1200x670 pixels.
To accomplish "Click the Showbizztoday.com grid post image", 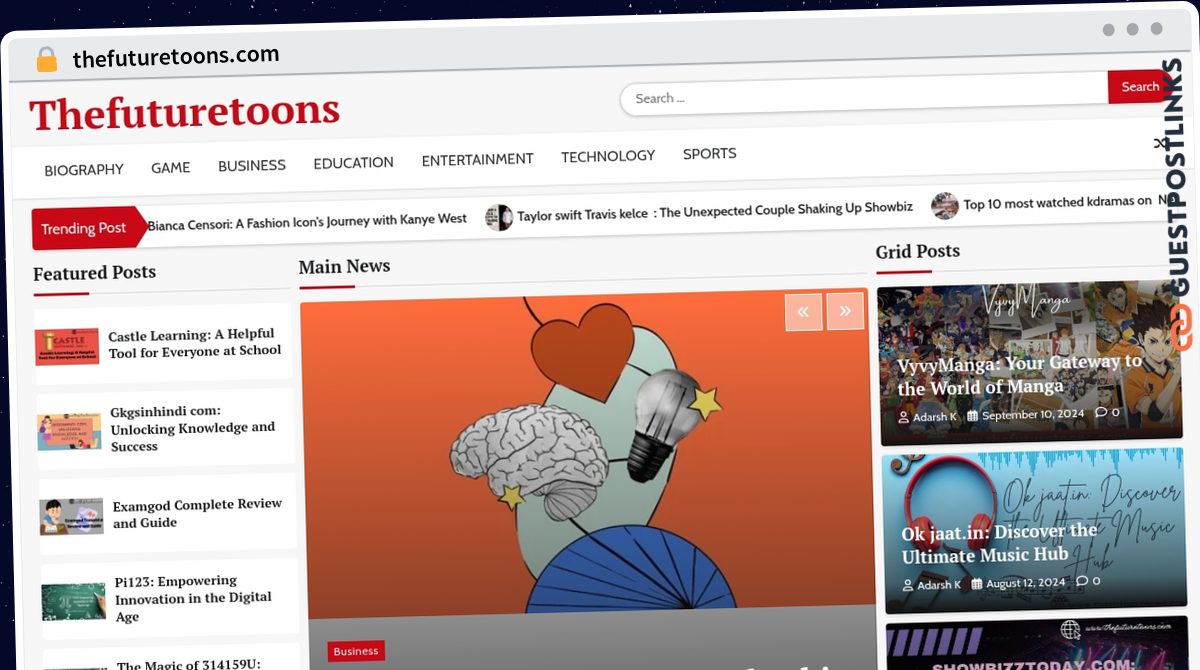I will 1035,643.
